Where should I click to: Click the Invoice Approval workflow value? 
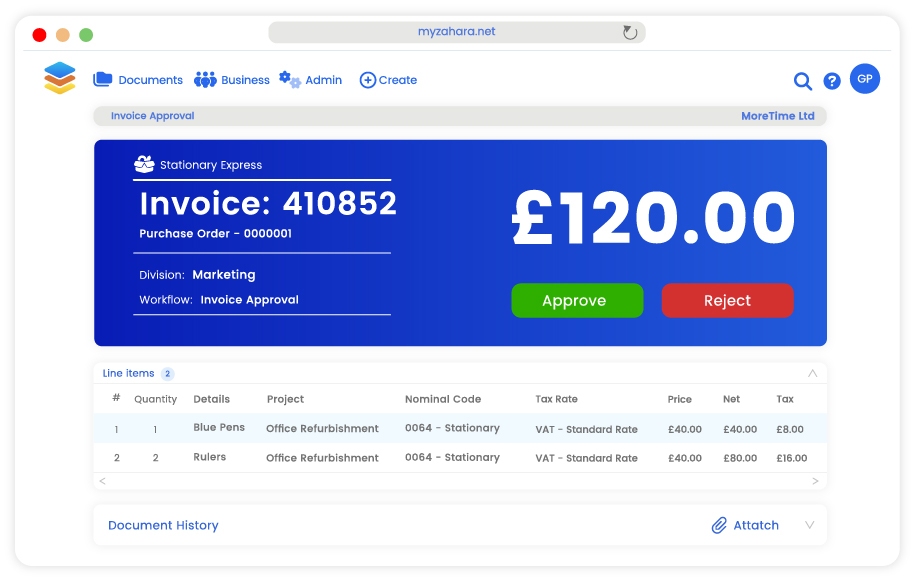[249, 300]
